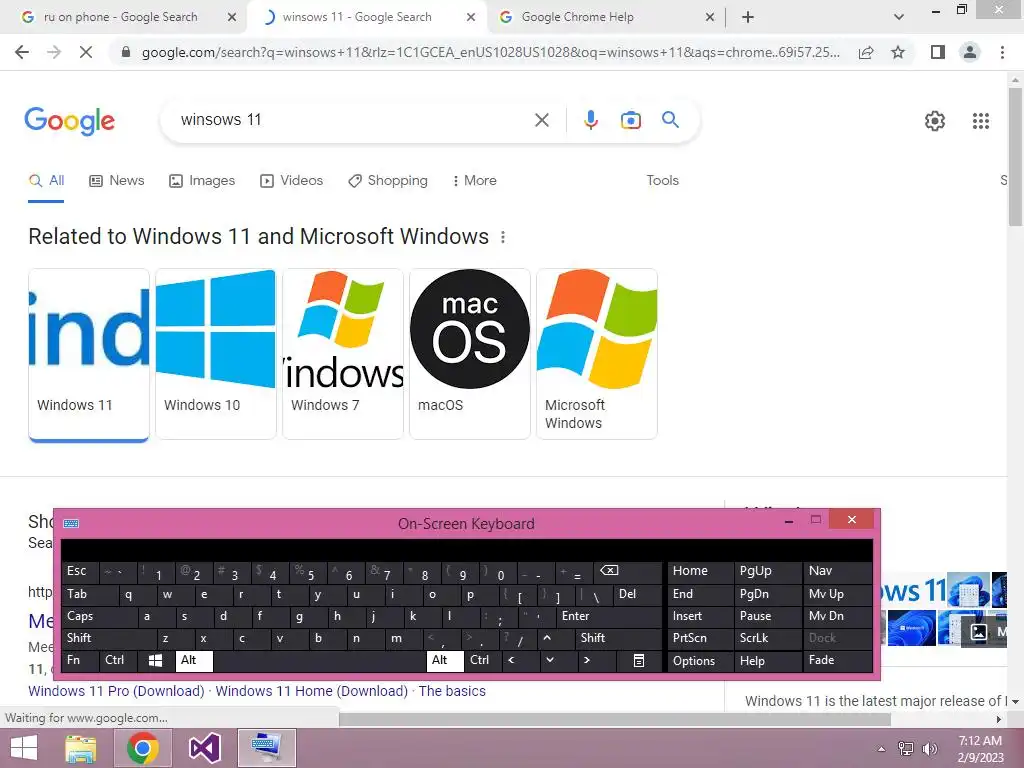This screenshot has height=768, width=1024.
Task: Open volume control in system tray
Action: click(930, 749)
